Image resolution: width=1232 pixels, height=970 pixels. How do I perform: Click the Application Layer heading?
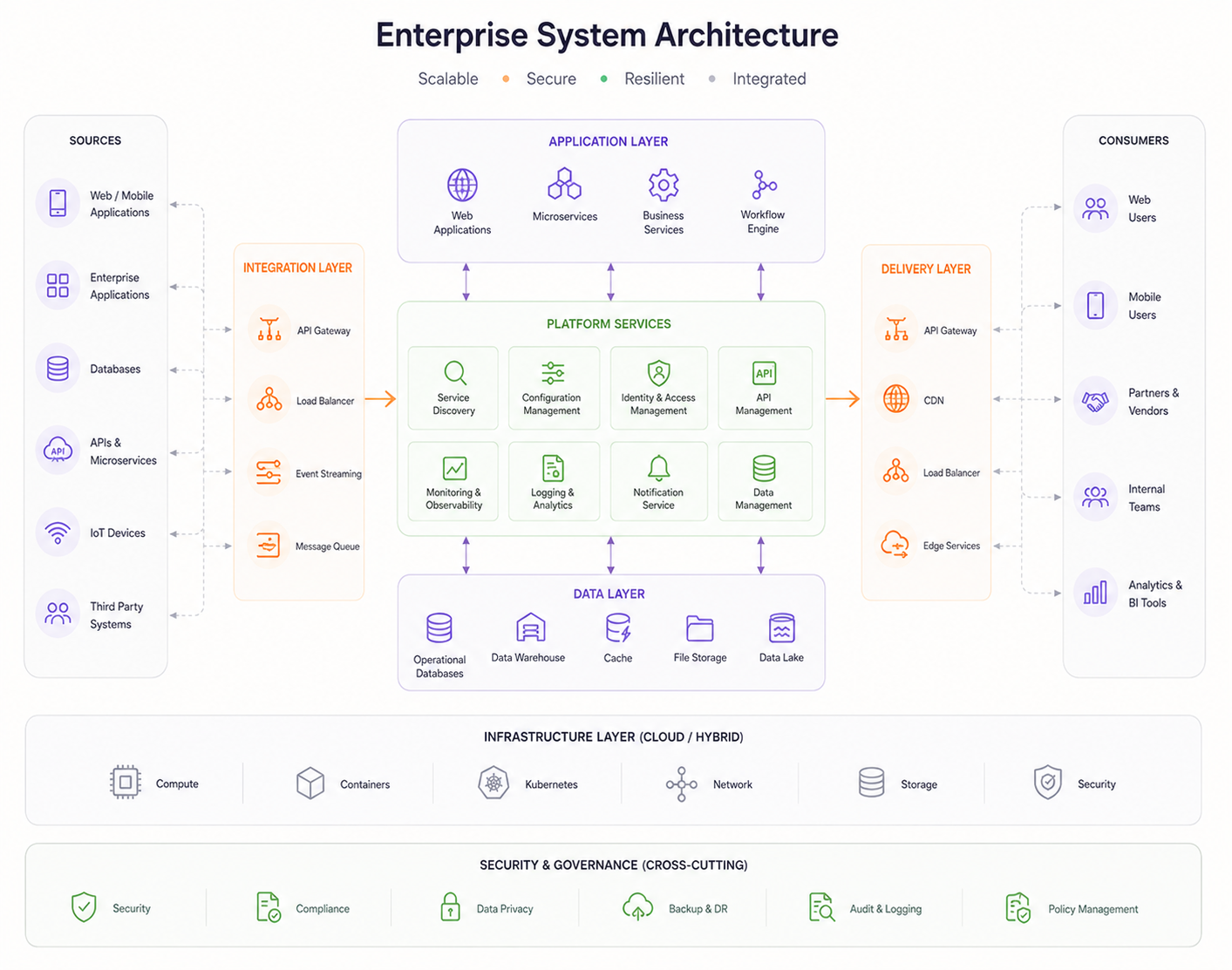point(609,141)
